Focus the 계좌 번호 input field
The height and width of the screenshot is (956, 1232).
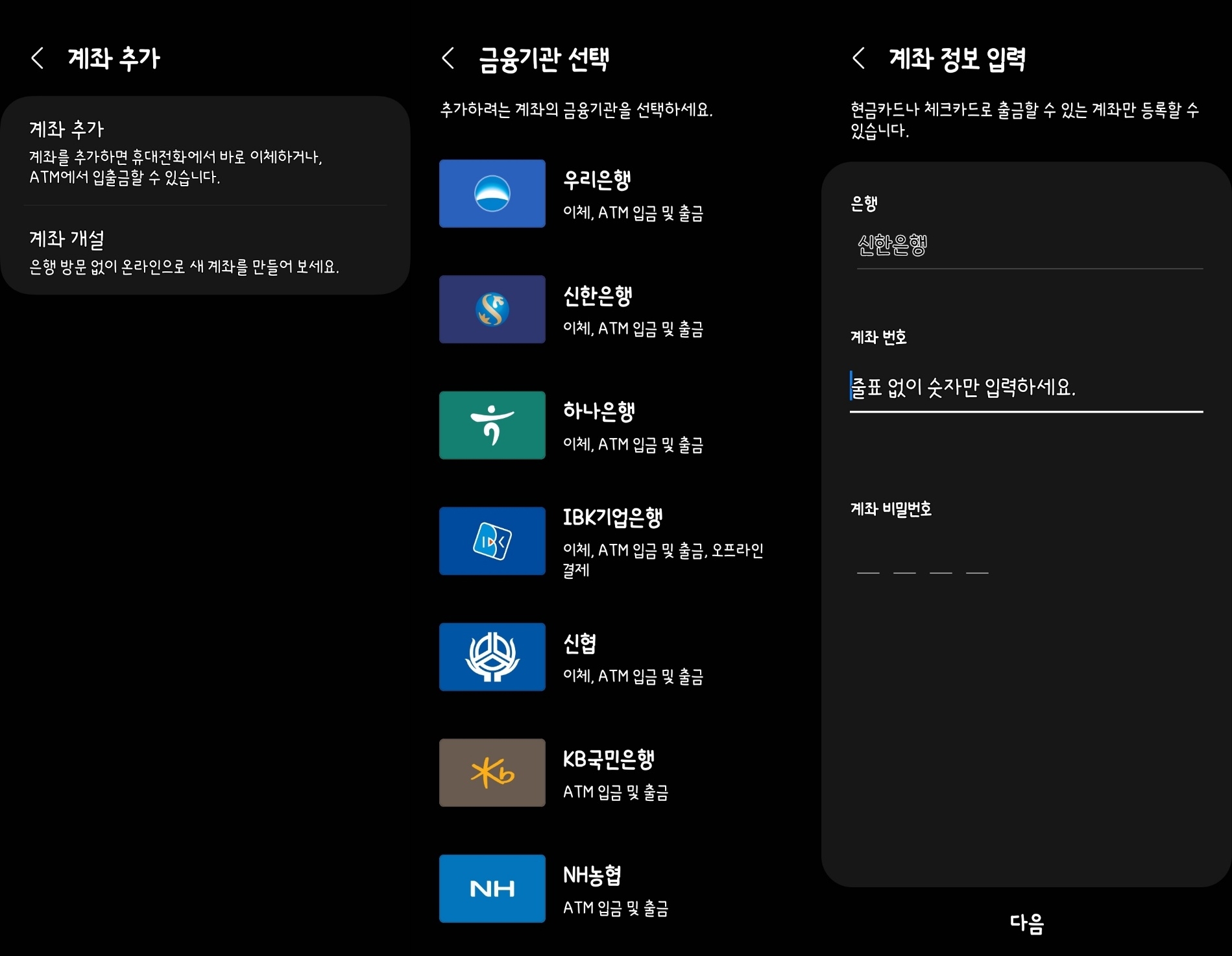click(x=1026, y=388)
